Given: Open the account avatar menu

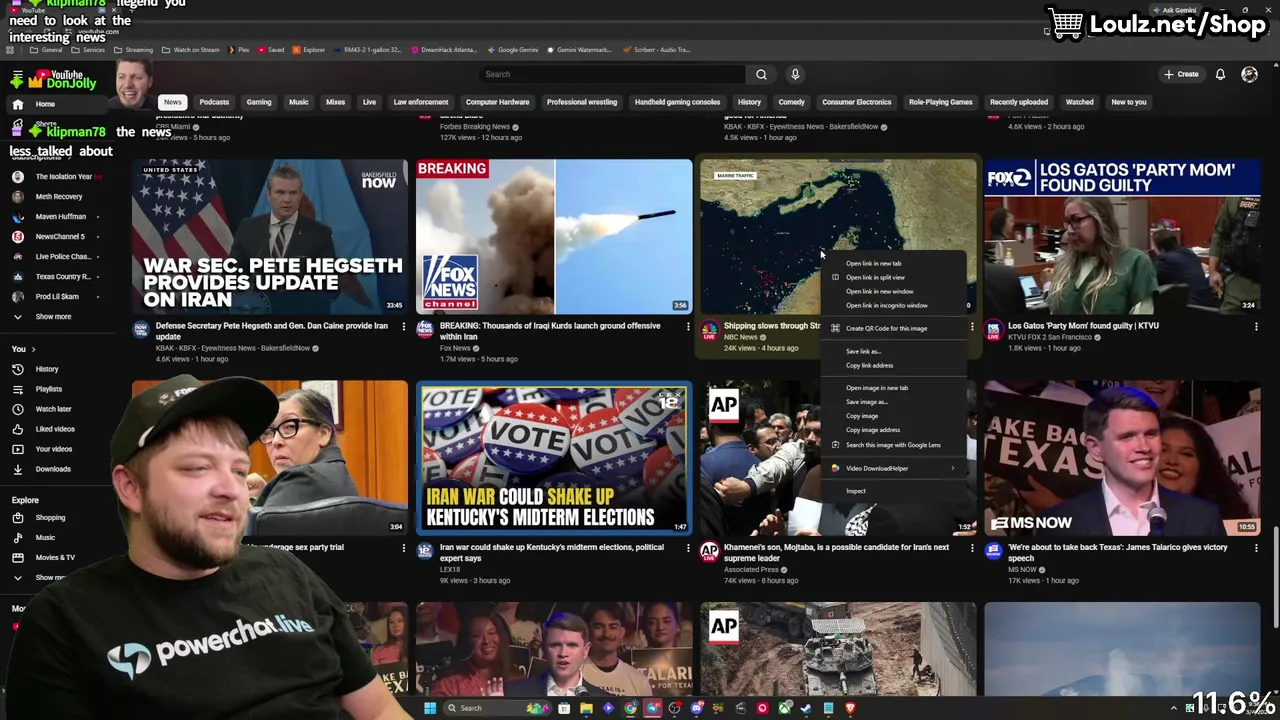Looking at the screenshot, I should coord(1249,74).
